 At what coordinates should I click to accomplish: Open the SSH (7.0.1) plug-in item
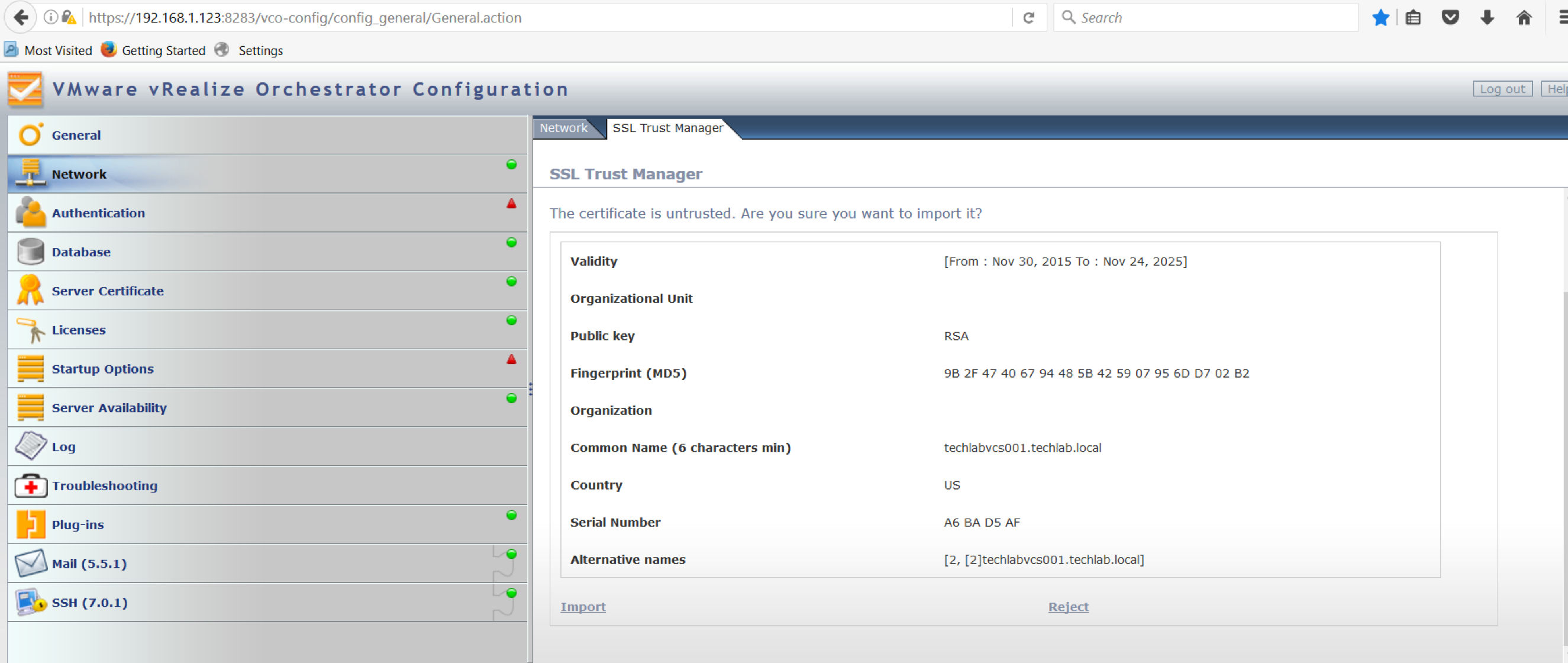tap(267, 602)
